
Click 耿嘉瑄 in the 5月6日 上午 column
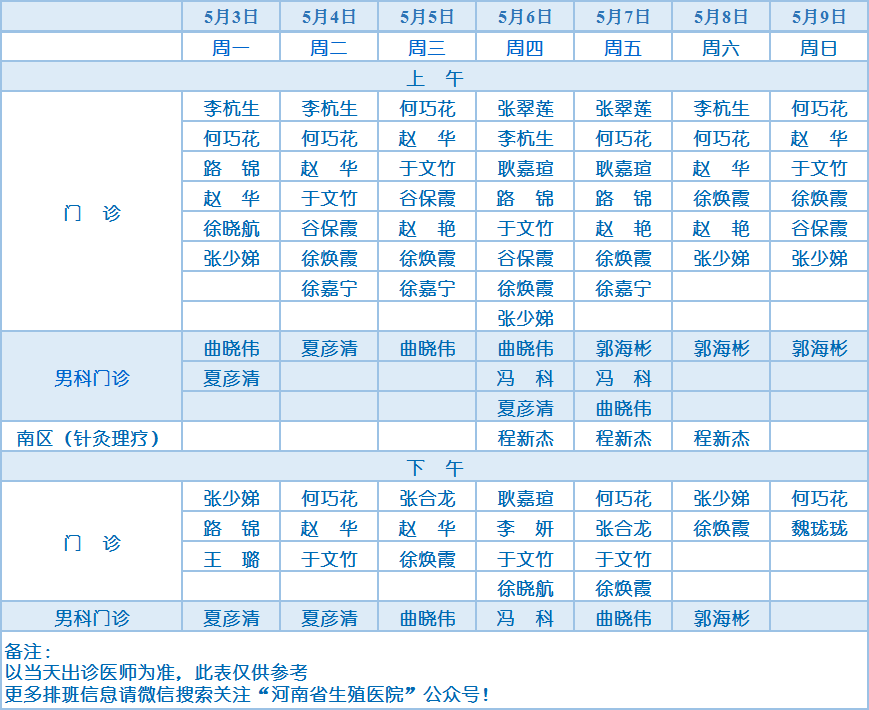[525, 168]
